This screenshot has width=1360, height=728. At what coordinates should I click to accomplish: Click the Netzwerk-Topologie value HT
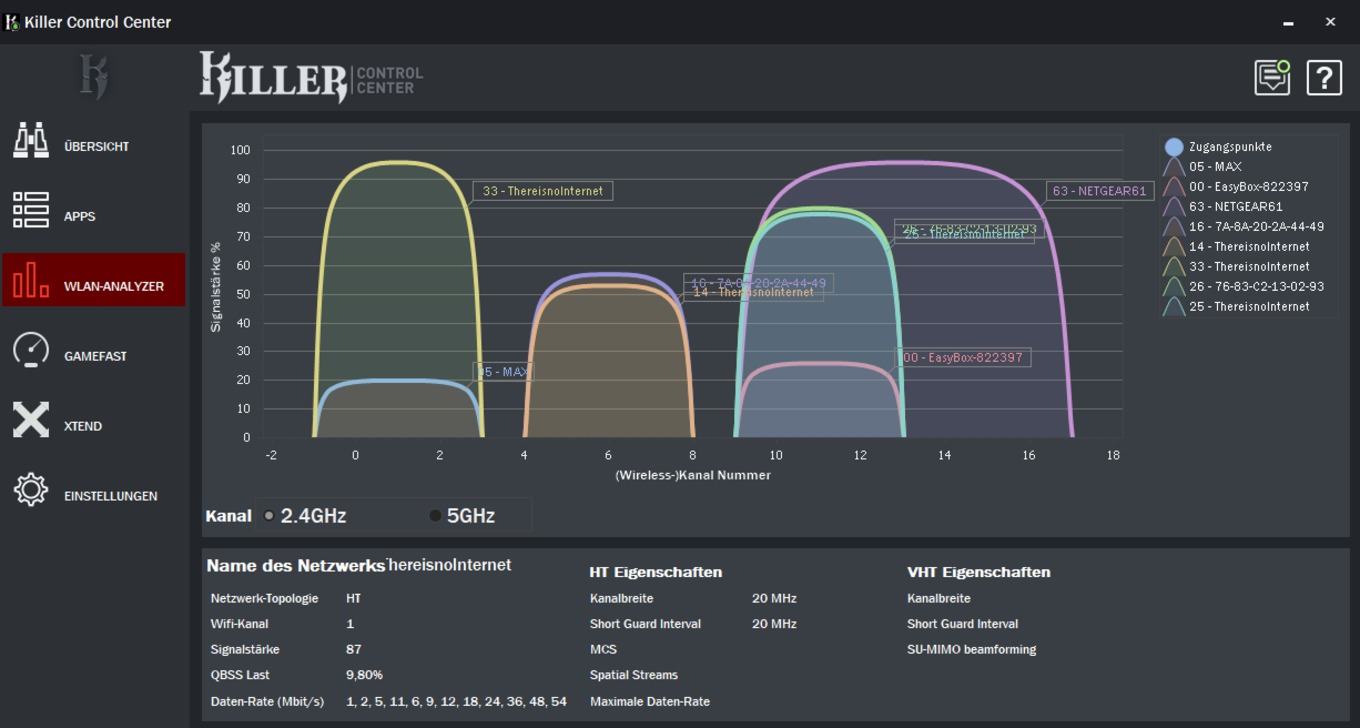pos(354,598)
